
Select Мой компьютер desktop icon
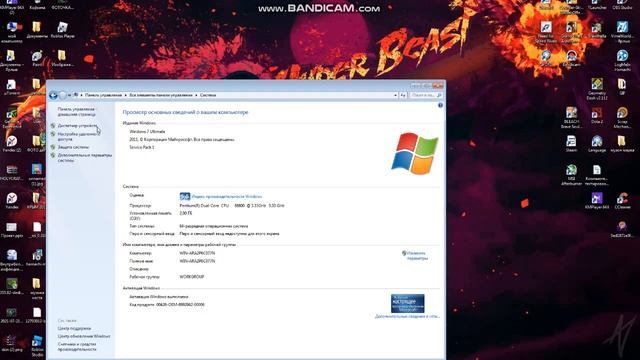tap(12, 32)
